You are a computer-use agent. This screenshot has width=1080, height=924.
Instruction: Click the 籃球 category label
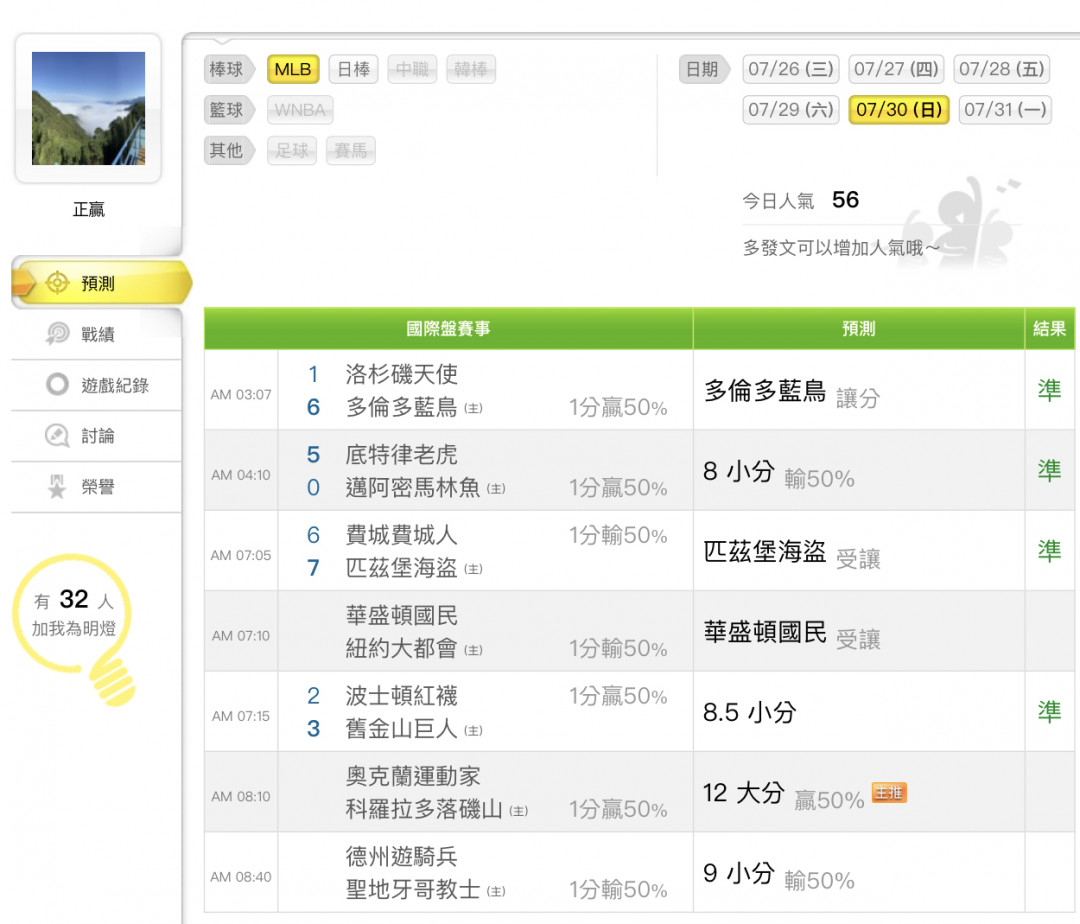(x=229, y=110)
